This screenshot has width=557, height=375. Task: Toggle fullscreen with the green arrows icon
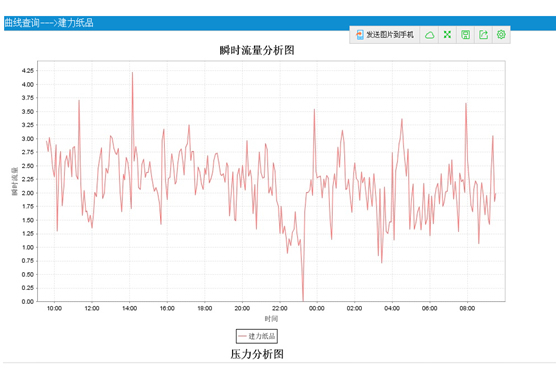(447, 34)
